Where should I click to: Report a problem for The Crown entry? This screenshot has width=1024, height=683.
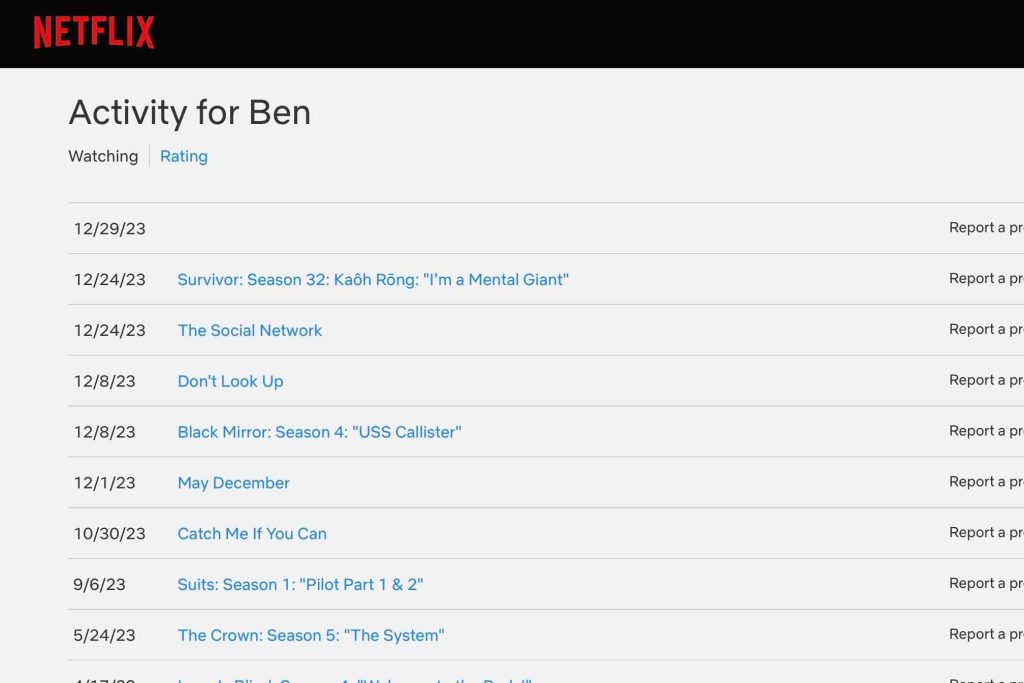pos(986,634)
